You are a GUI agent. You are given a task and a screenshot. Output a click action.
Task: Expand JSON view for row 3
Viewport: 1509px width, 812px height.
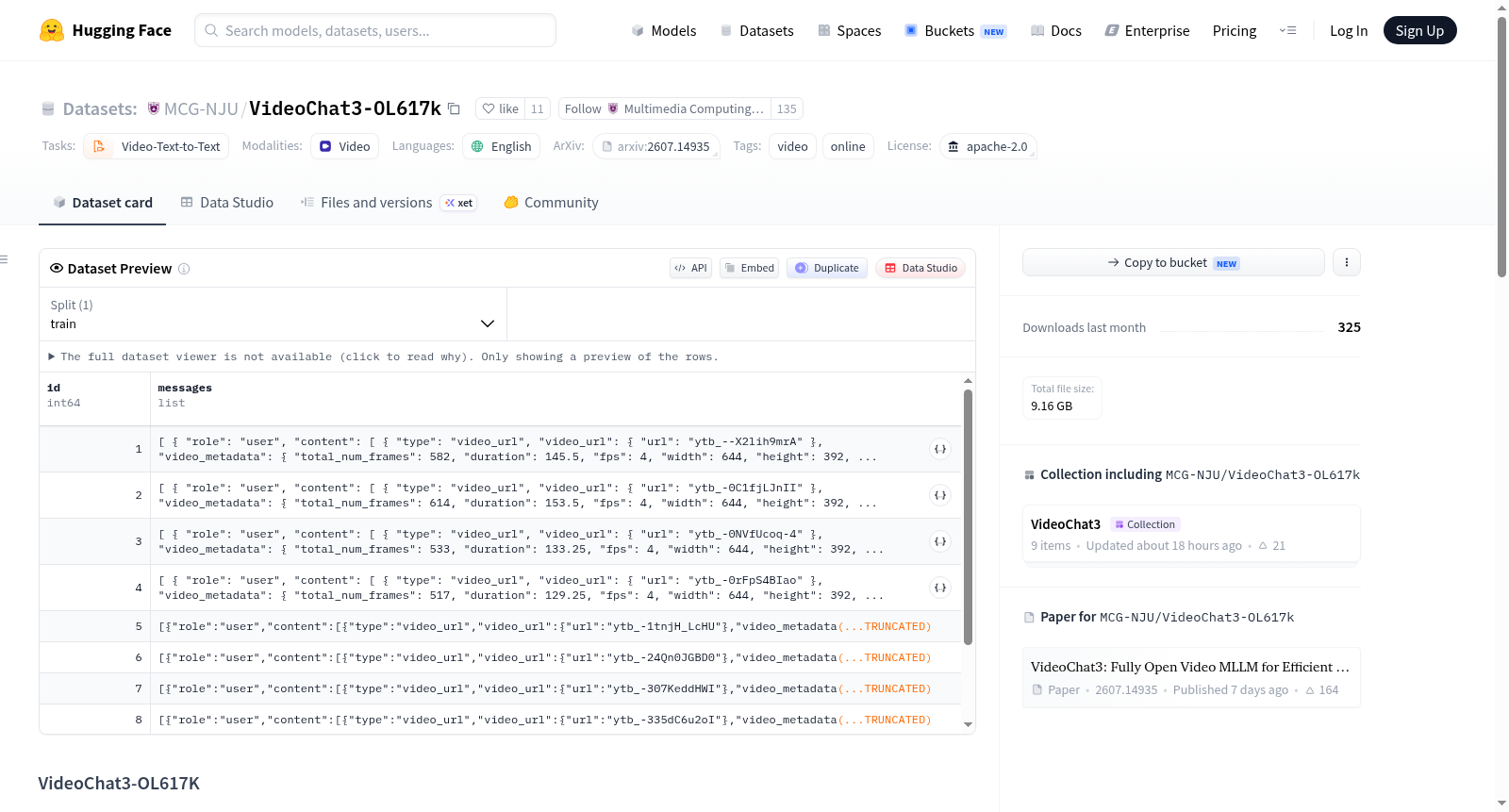pos(940,541)
